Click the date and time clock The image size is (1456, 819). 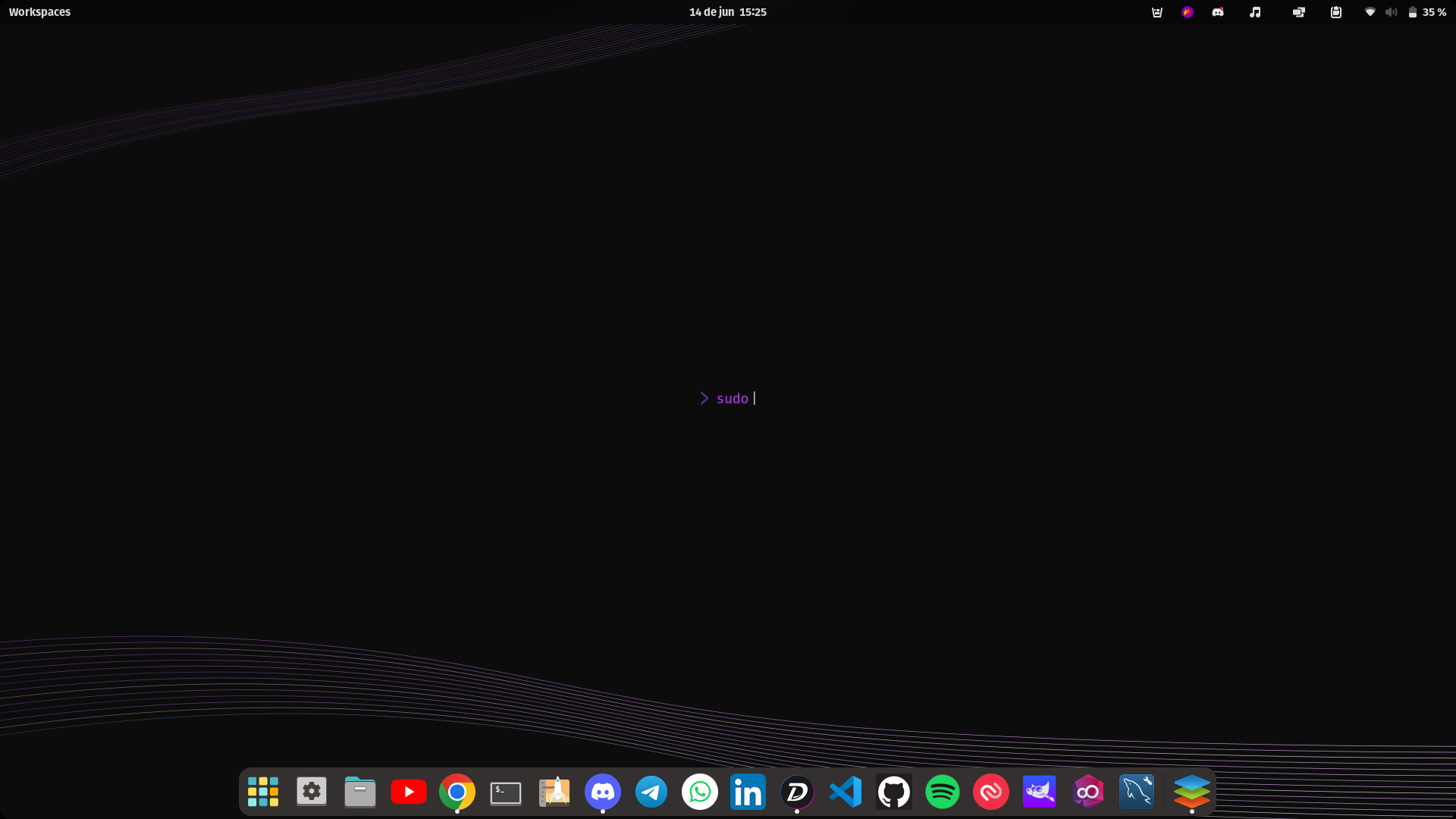727,12
